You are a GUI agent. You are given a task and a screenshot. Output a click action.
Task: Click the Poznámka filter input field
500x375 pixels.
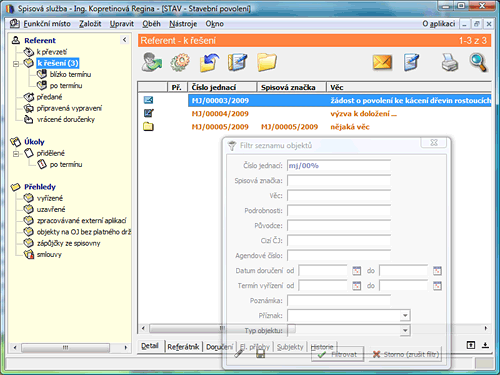[339, 300]
